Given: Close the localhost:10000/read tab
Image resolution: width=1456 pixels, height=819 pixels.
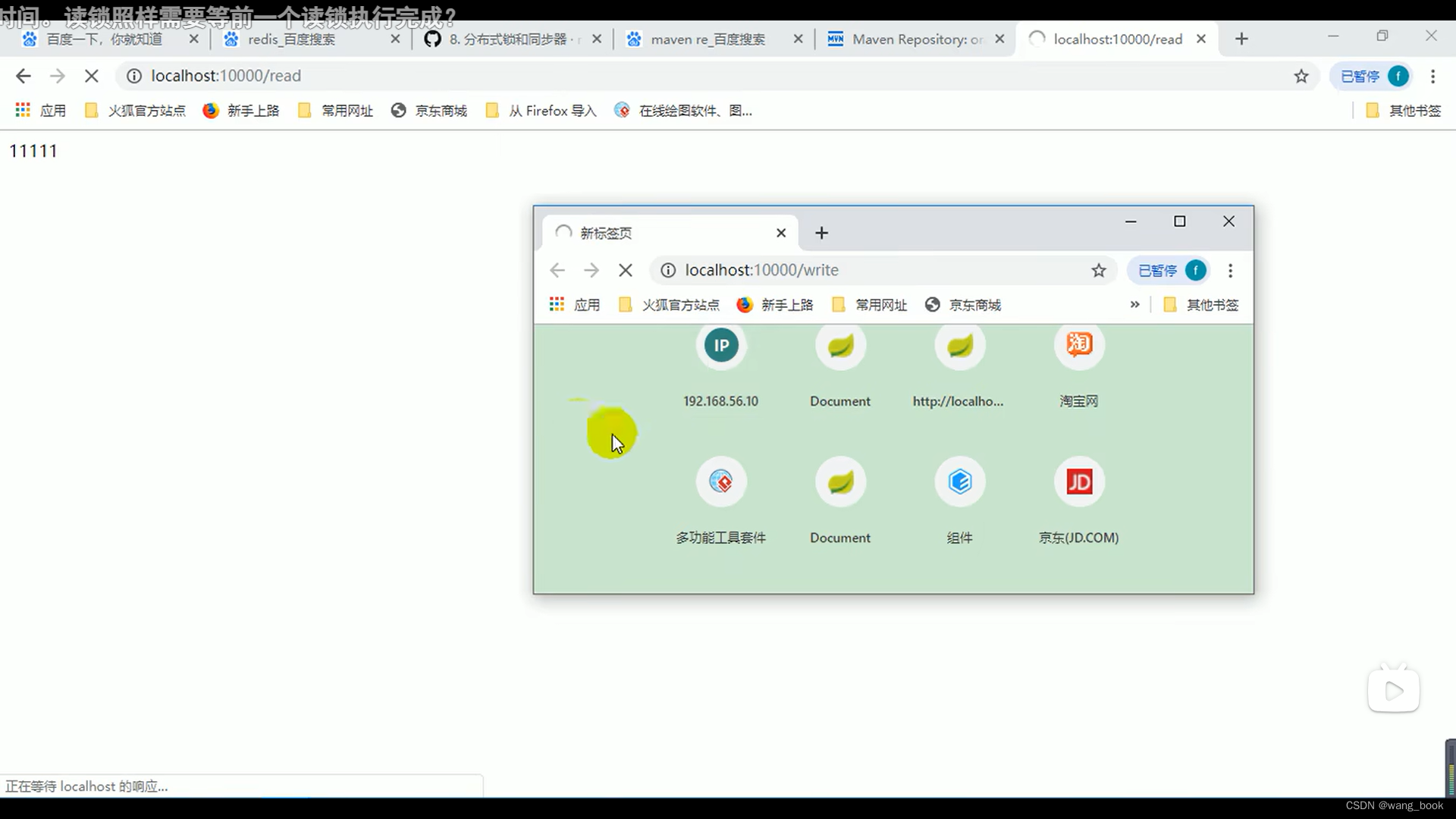Looking at the screenshot, I should point(1201,39).
